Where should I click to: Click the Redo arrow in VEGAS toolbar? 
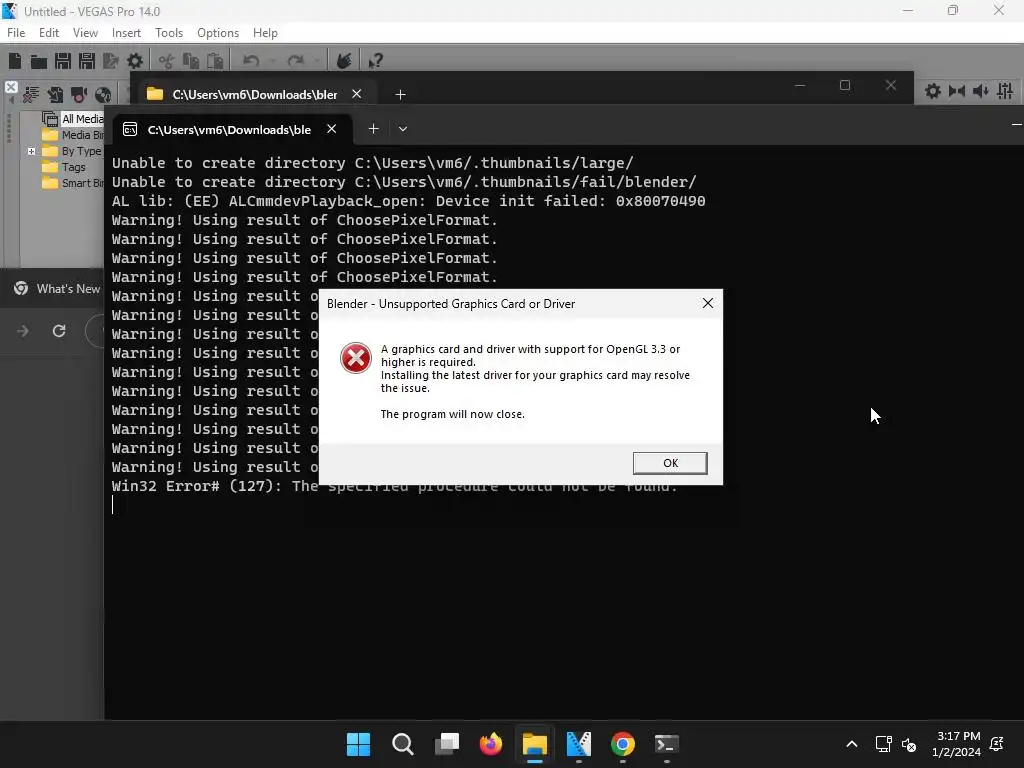tap(296, 61)
